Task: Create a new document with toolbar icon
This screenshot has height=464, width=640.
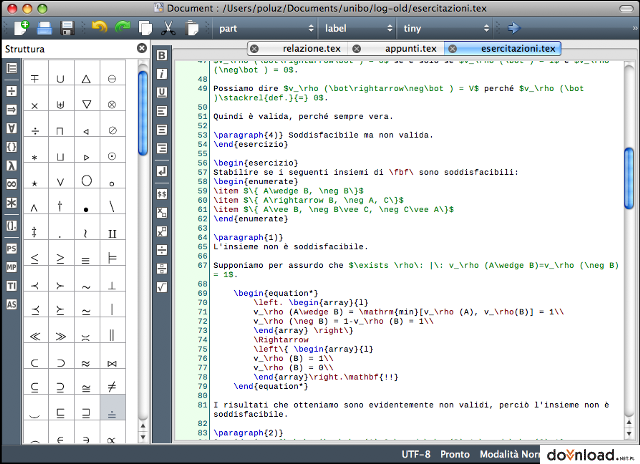Action: (x=21, y=28)
